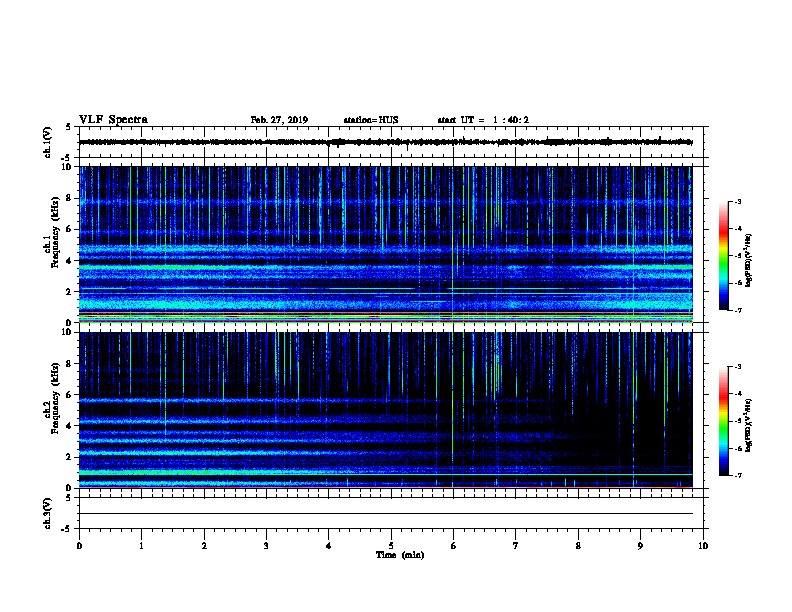The width and height of the screenshot is (792, 612).
Task: Click time axis tick label "1"
Action: point(141,546)
